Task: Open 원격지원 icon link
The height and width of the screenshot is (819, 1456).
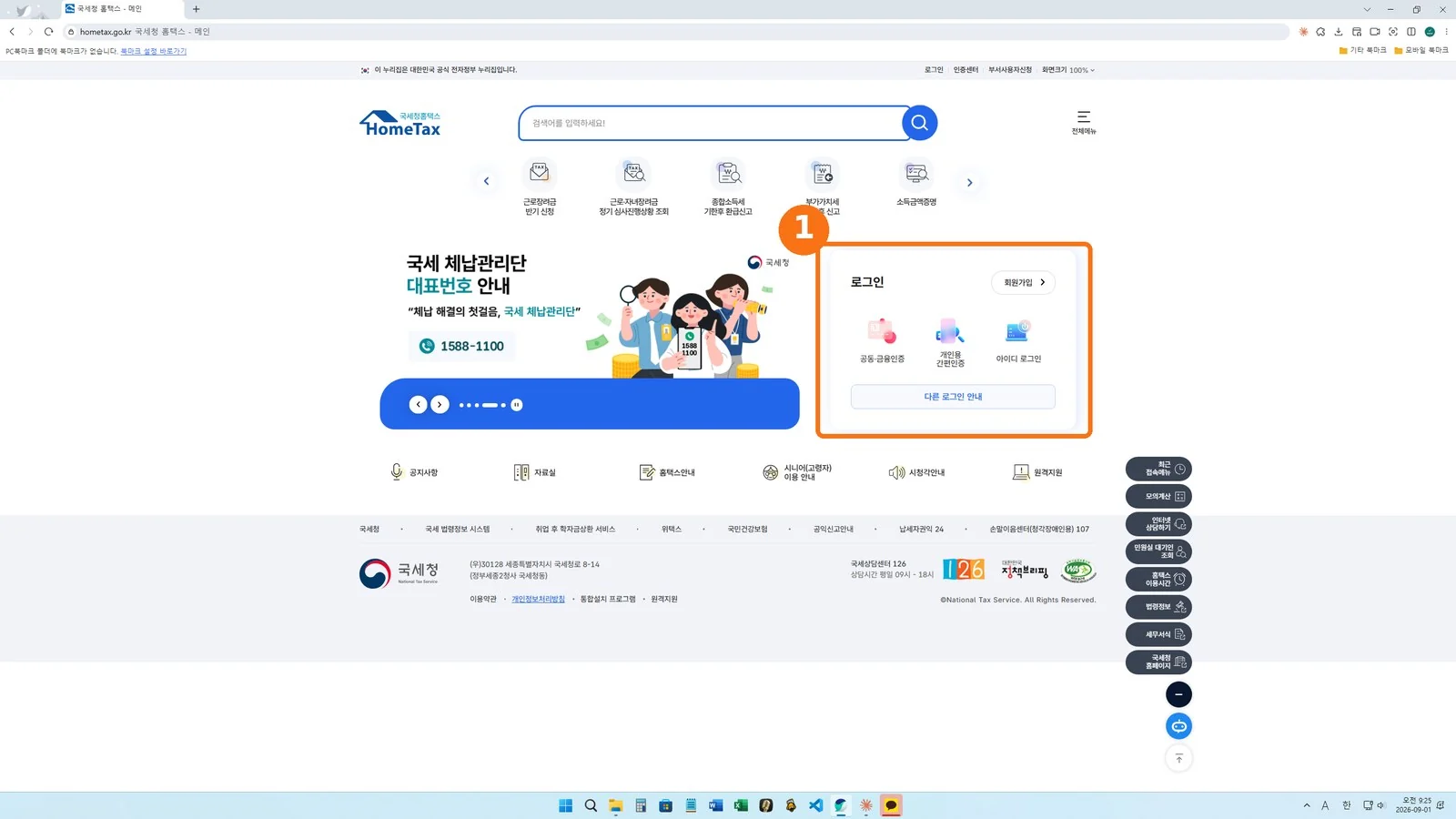Action: [1037, 472]
